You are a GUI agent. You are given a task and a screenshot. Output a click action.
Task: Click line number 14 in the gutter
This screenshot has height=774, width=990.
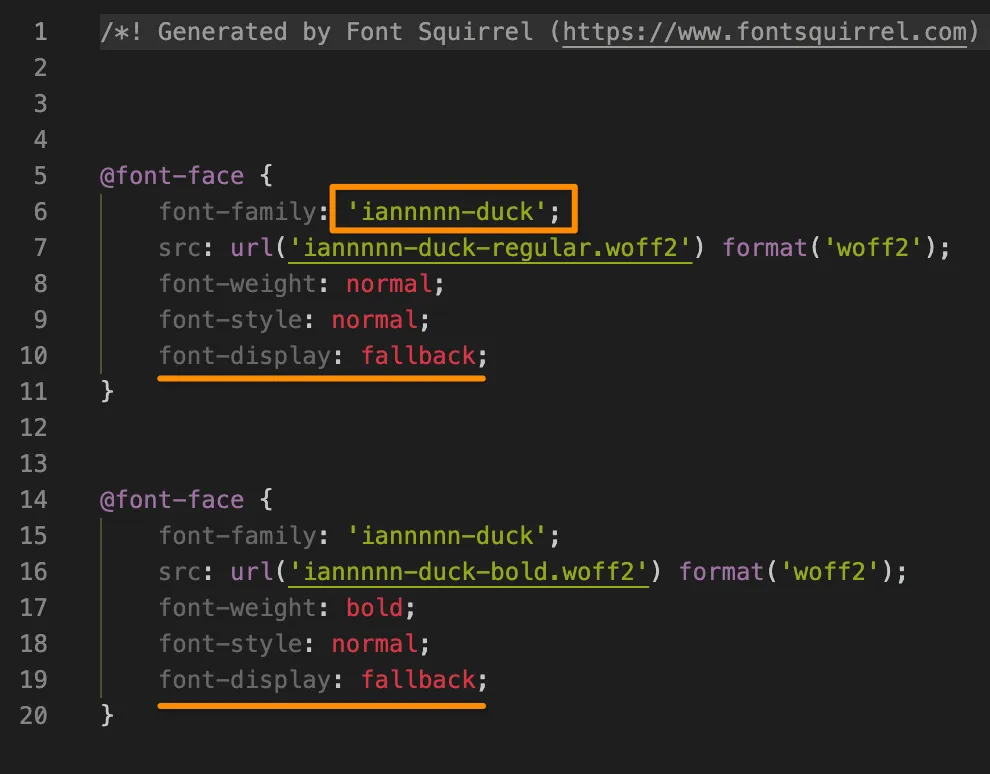33,499
